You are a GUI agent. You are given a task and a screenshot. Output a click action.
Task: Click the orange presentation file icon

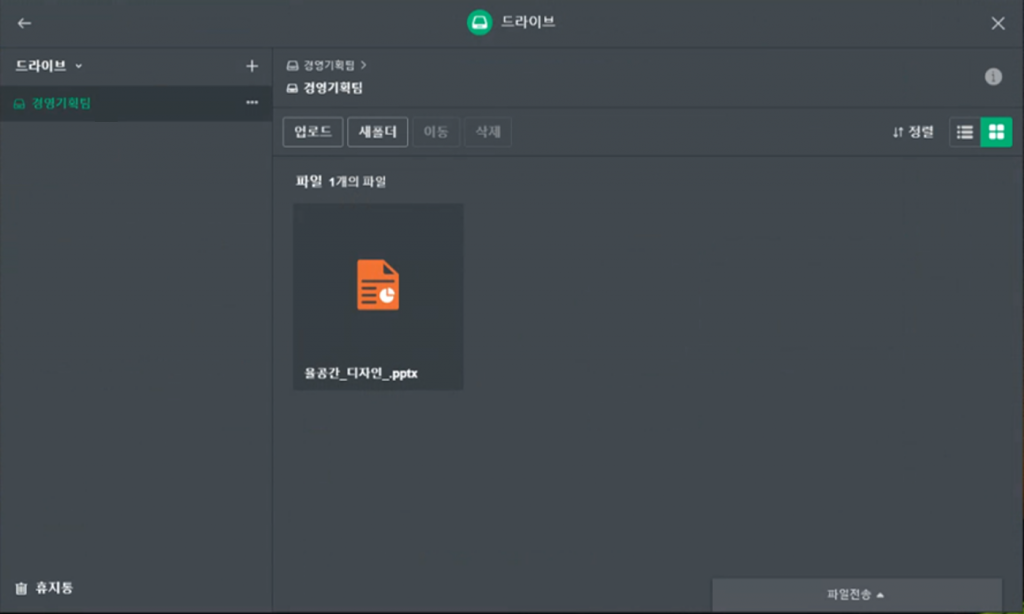click(378, 284)
